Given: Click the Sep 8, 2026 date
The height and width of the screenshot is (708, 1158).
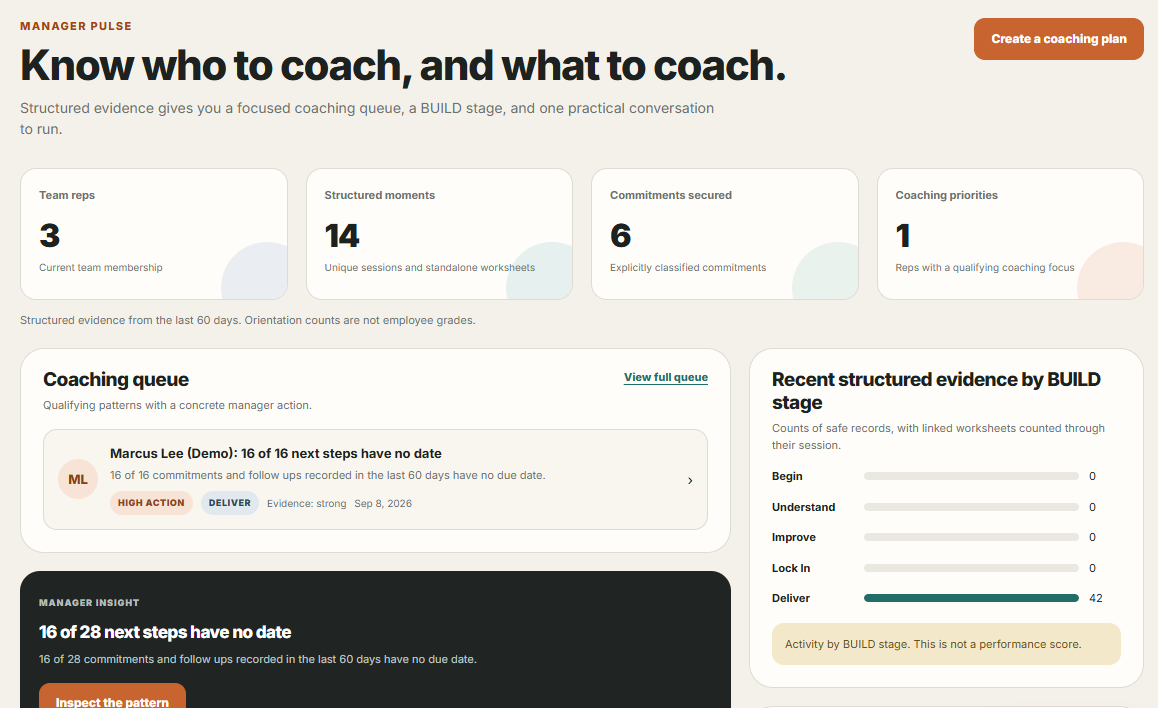Looking at the screenshot, I should [x=383, y=503].
